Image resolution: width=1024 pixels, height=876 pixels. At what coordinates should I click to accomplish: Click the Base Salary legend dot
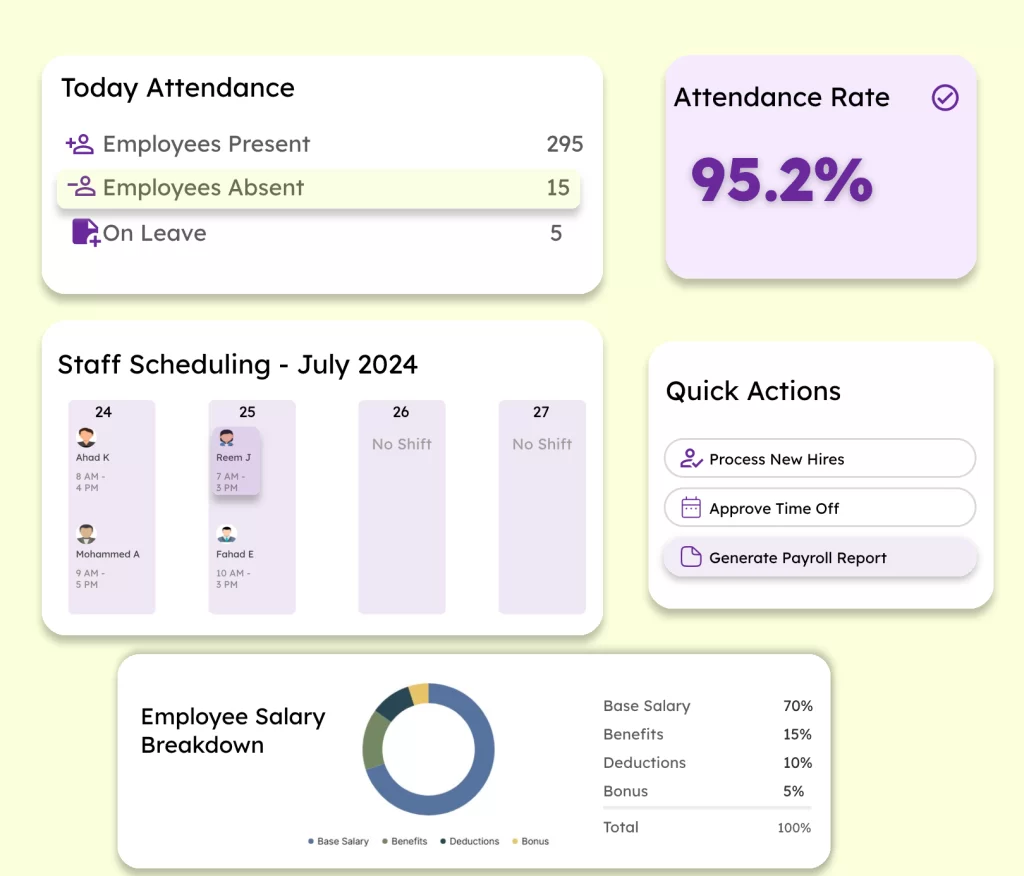pos(311,841)
